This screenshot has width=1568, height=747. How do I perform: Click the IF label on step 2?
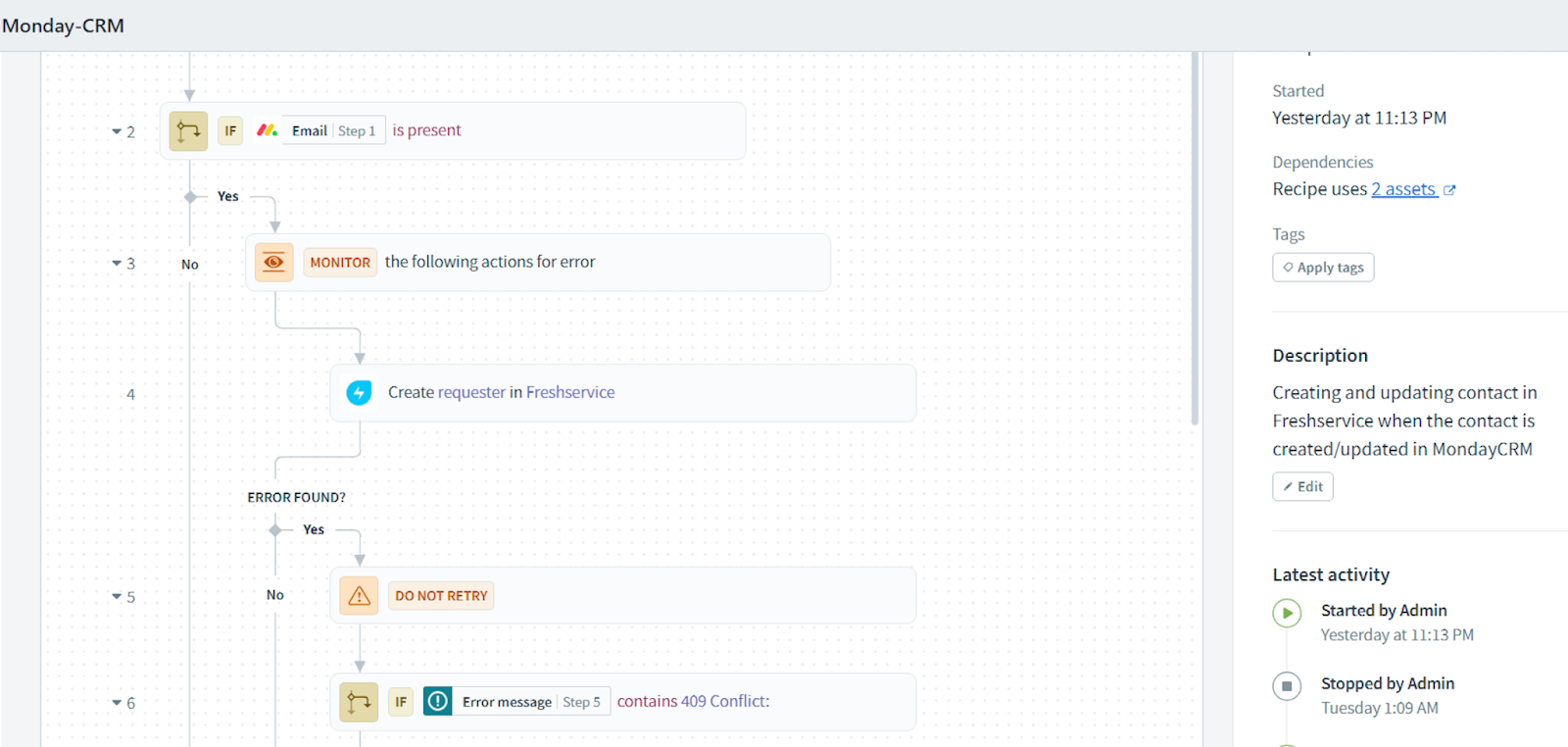(x=230, y=130)
